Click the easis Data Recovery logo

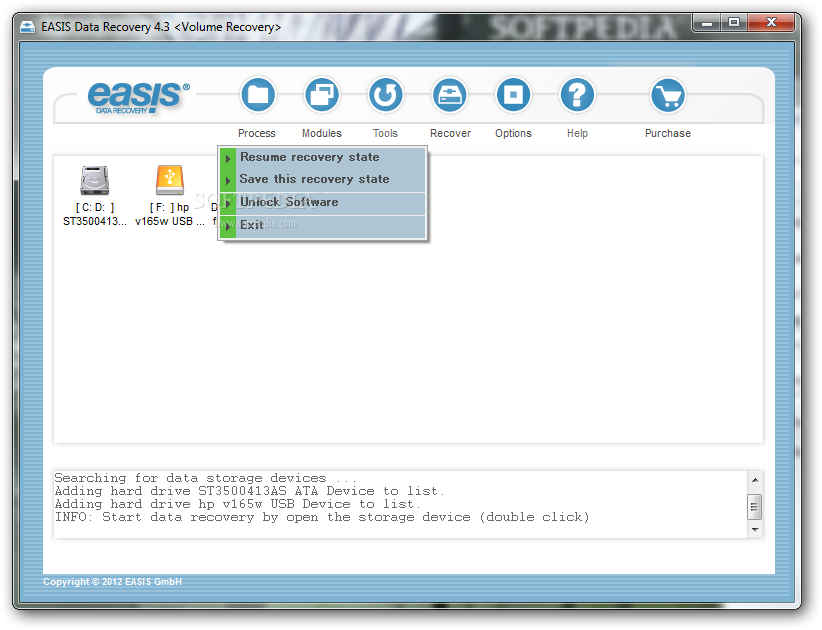(x=138, y=97)
